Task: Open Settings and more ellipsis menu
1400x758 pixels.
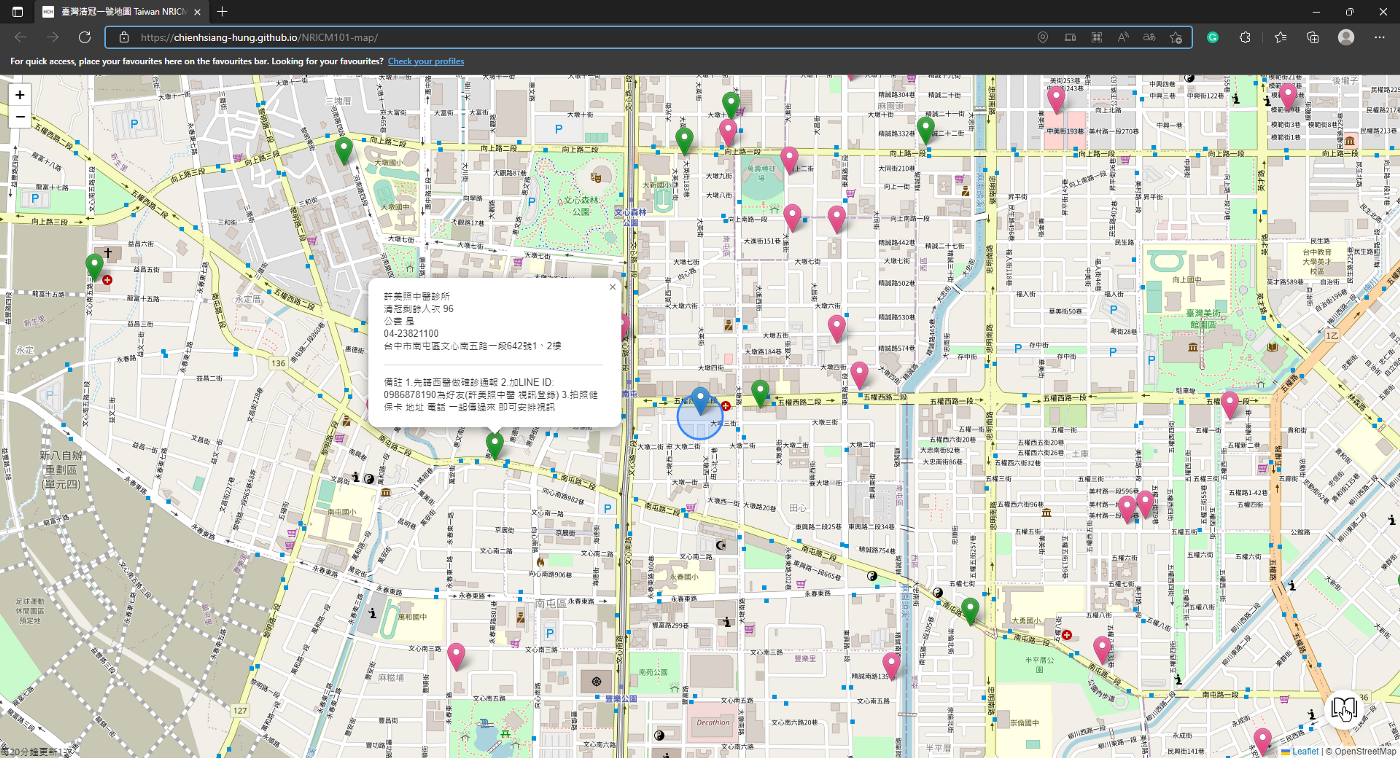Action: pos(1379,37)
